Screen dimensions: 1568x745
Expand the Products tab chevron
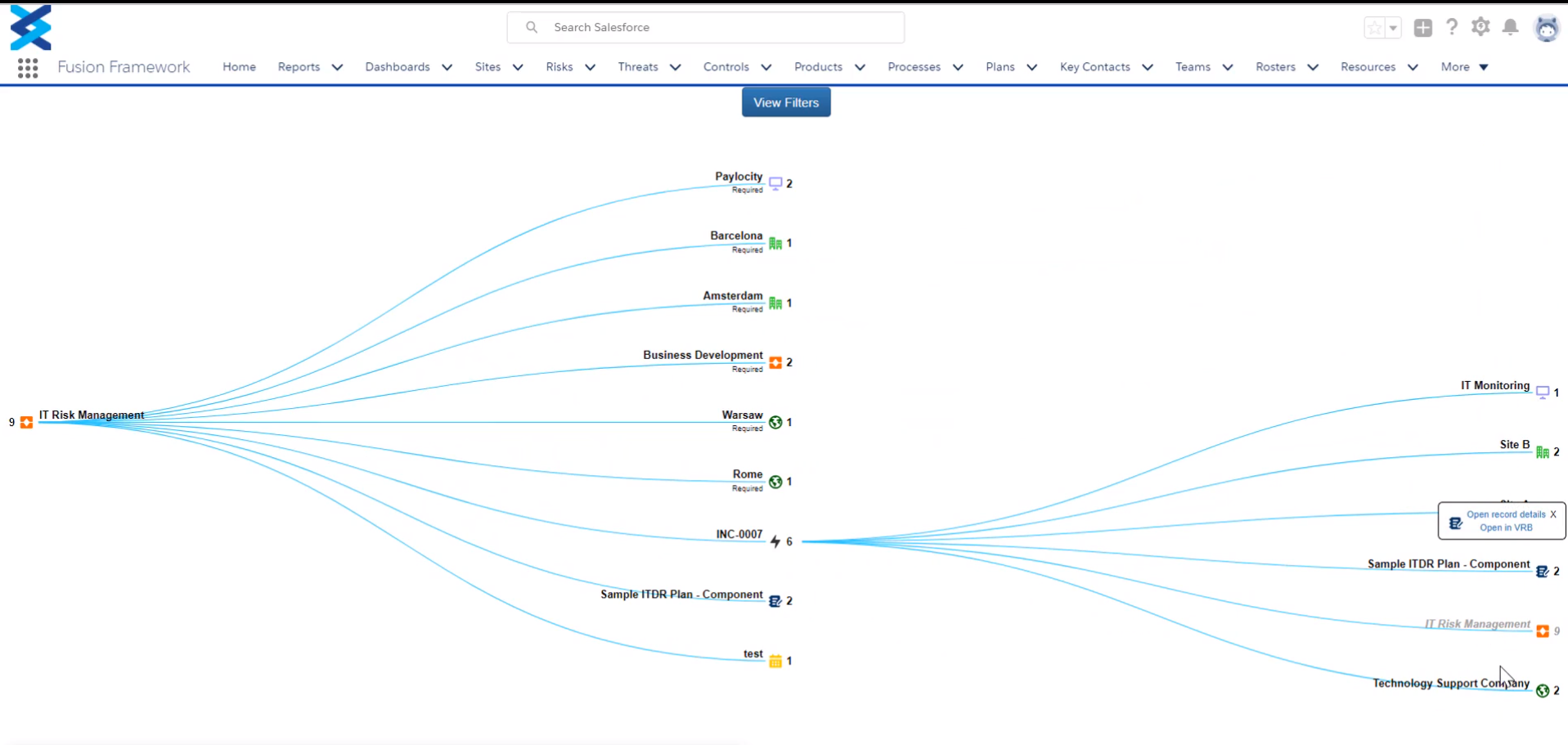coord(860,67)
